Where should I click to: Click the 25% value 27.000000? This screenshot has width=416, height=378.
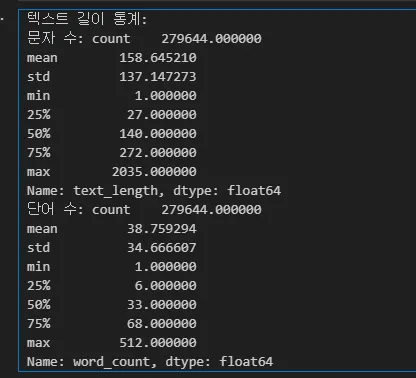162,115
